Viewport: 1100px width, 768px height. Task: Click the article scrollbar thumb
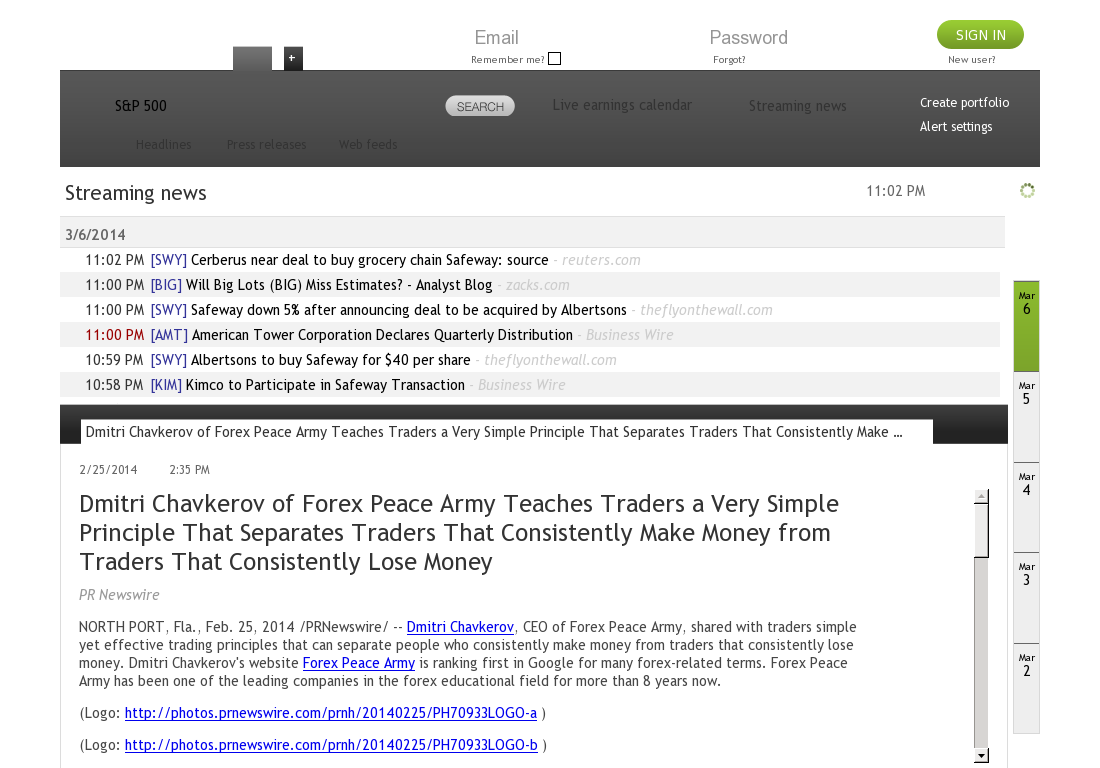[x=981, y=531]
